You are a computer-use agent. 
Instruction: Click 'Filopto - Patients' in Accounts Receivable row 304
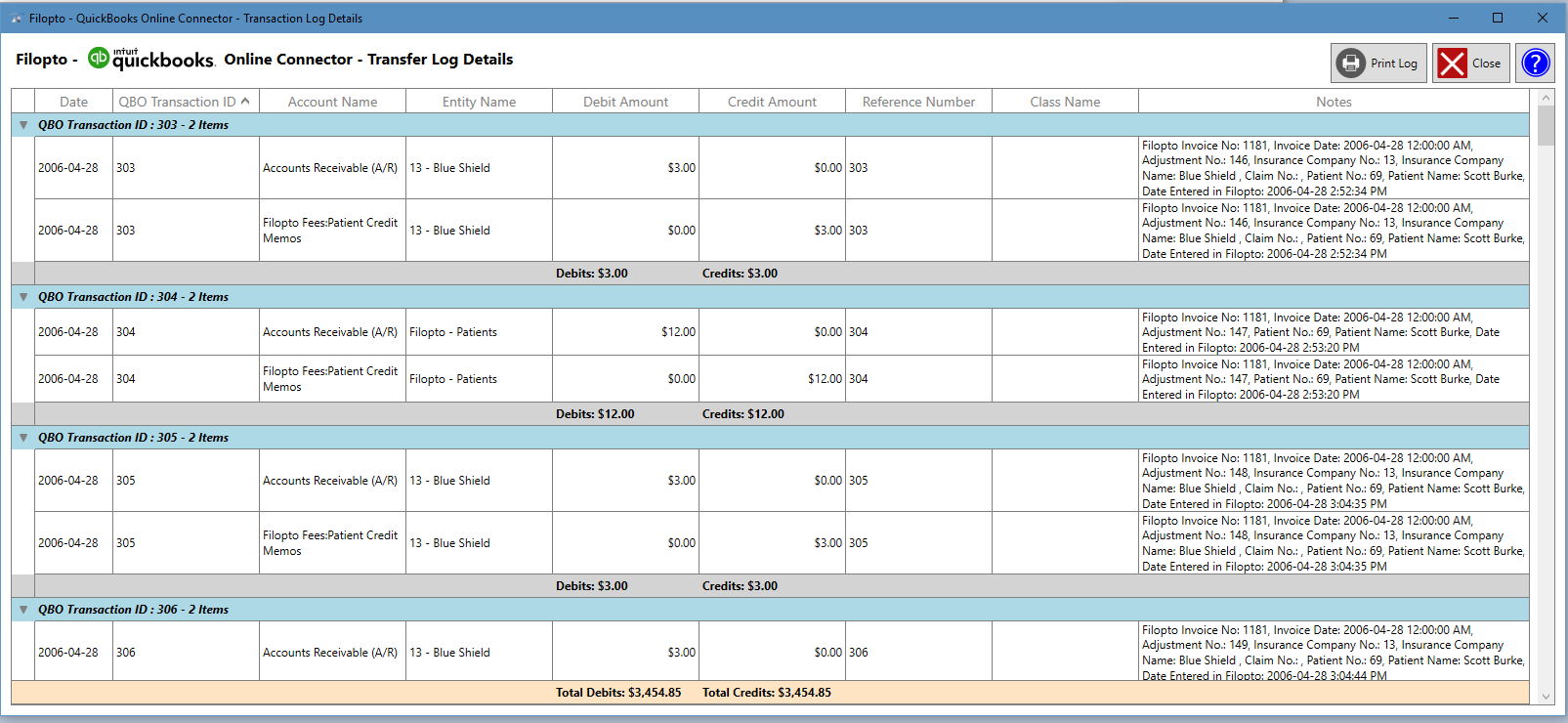[453, 332]
